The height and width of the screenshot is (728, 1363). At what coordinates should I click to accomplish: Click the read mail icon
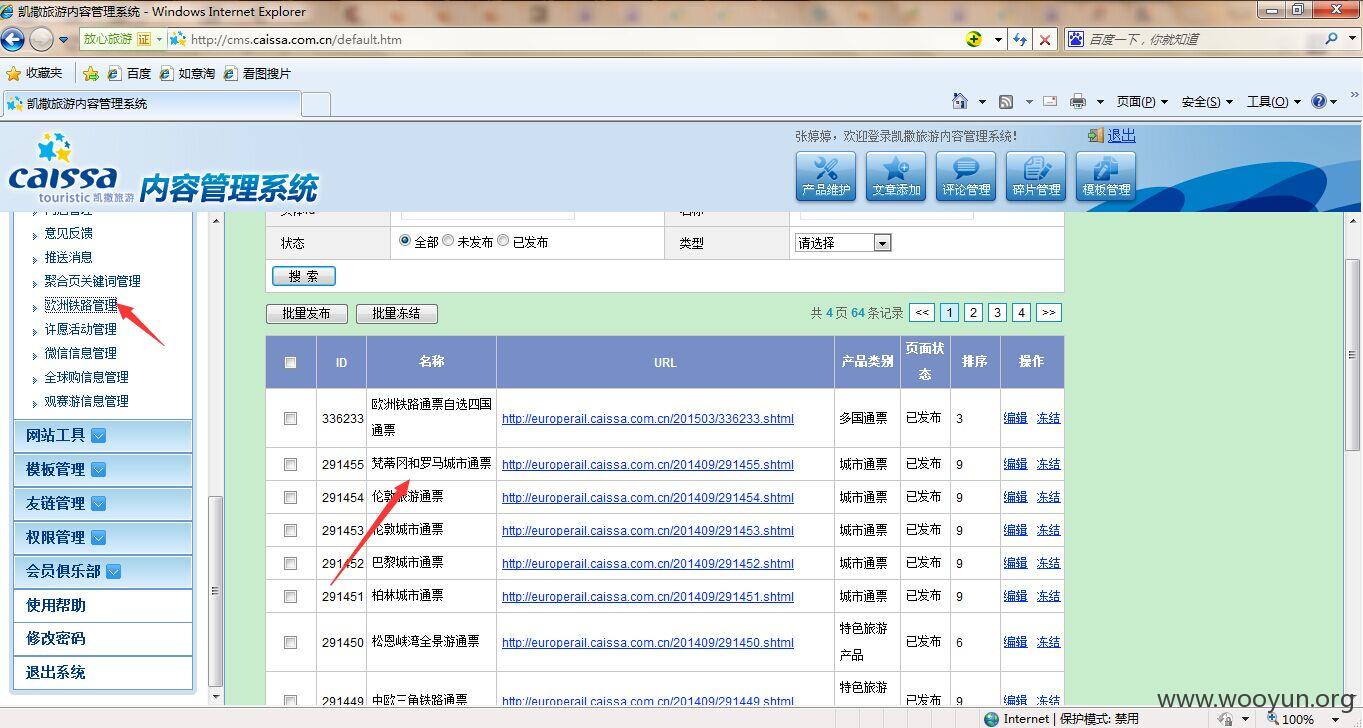1050,101
